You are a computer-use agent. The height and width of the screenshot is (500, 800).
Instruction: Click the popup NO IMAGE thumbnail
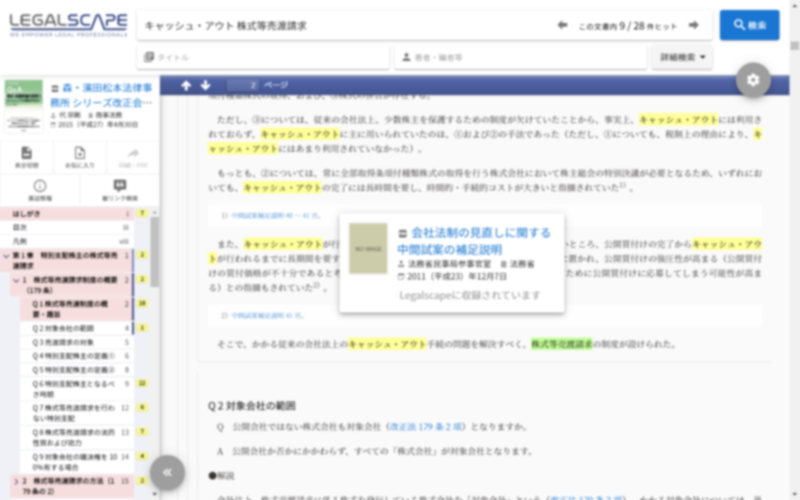[x=368, y=248]
